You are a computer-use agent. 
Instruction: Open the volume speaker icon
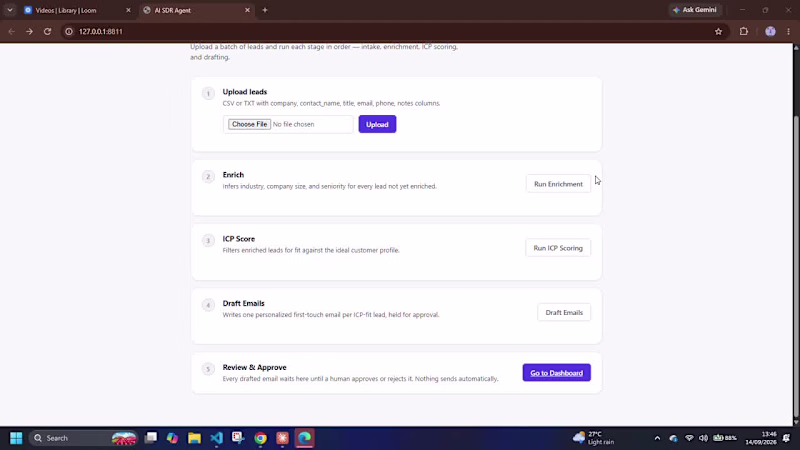tap(704, 438)
